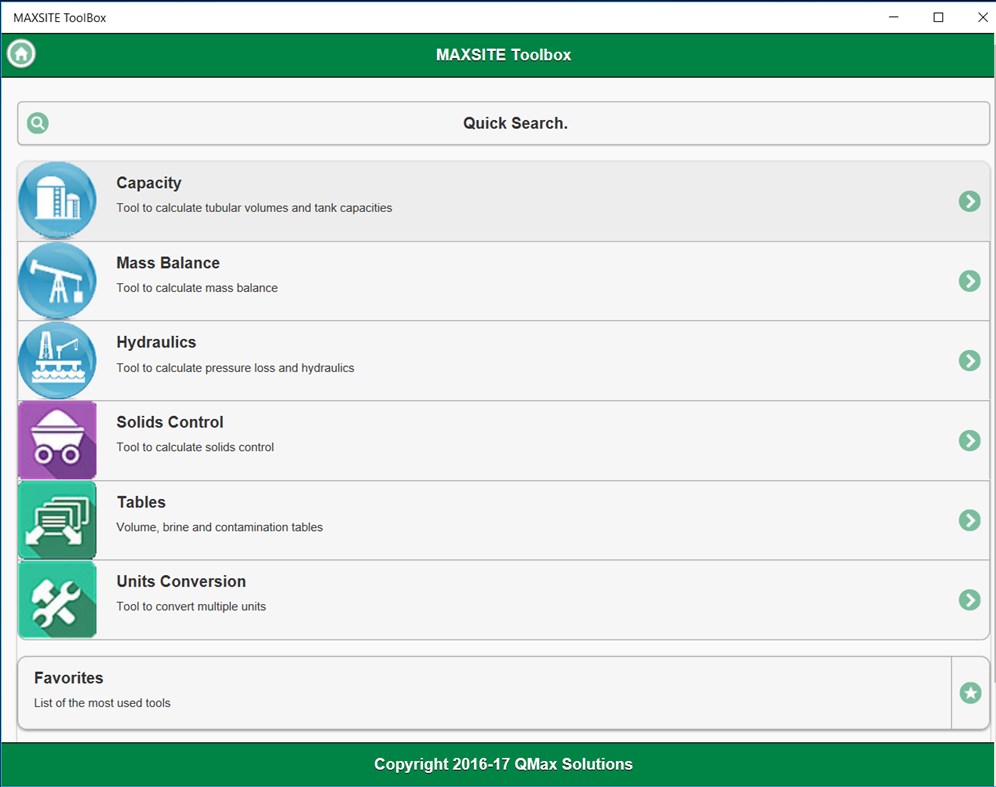The image size is (996, 787).
Task: Expand Solids Control with its arrow
Action: [x=969, y=440]
